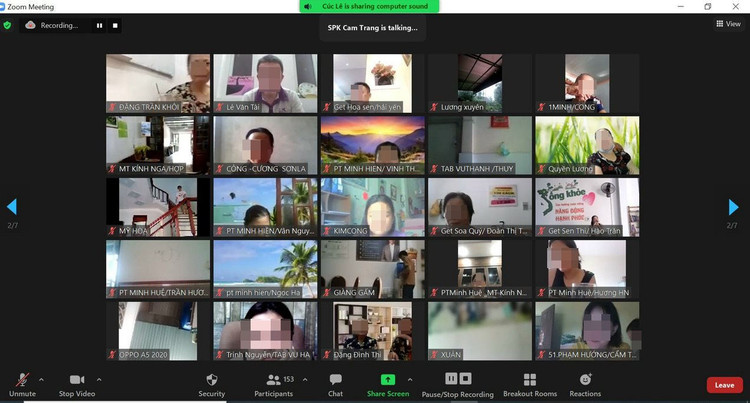
Task: Select the GIÀNG GẤM video tile
Action: click(373, 269)
